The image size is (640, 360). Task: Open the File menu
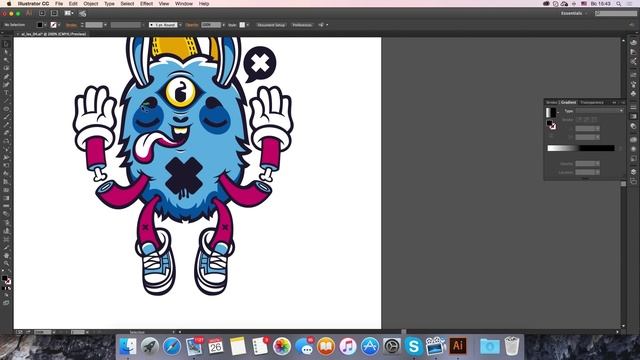pos(59,4)
